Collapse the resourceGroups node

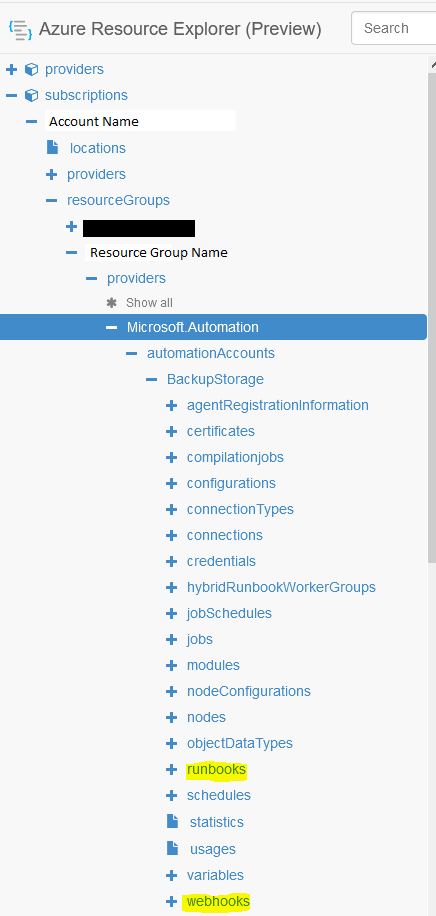pos(51,200)
